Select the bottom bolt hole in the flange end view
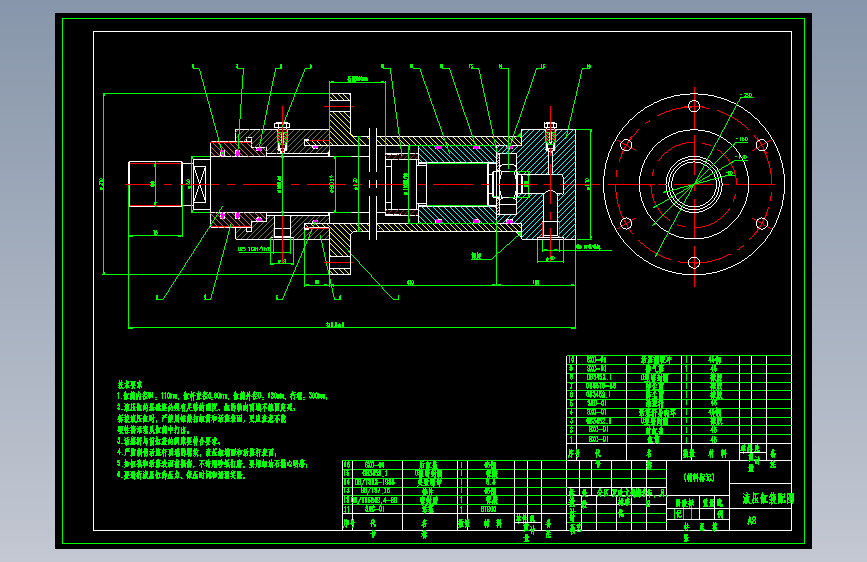The image size is (867, 562). pyautogui.click(x=694, y=263)
